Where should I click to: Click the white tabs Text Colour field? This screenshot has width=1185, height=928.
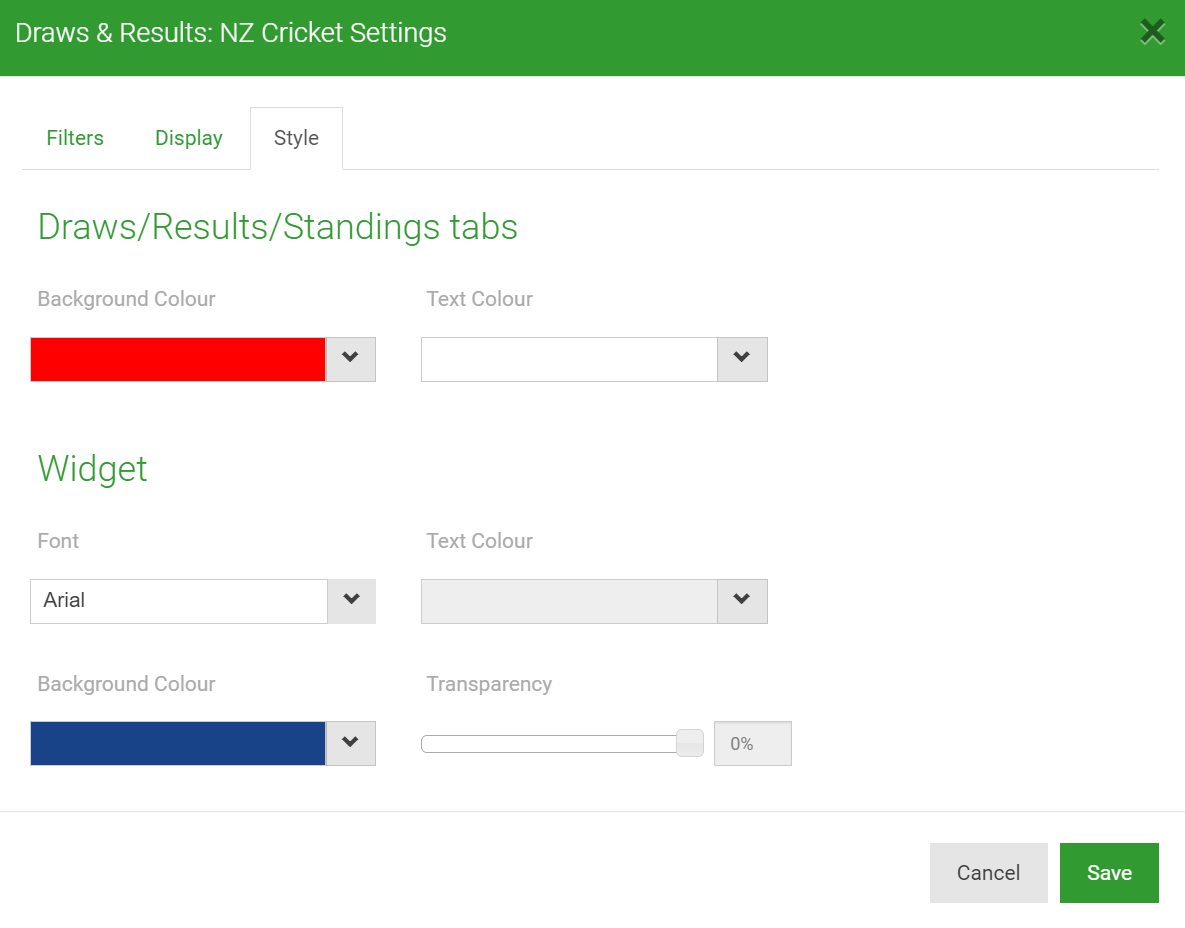pos(569,359)
